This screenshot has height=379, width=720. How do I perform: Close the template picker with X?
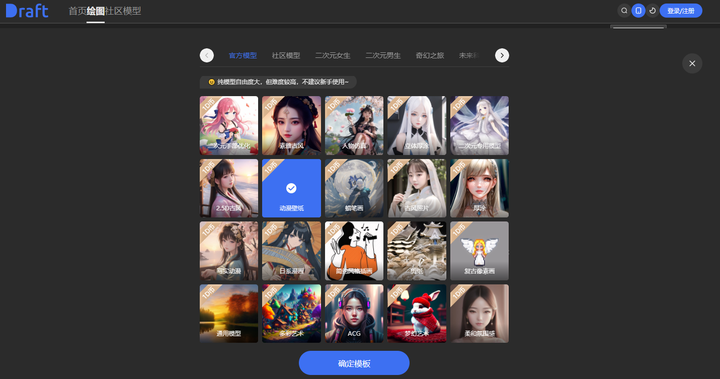click(x=692, y=63)
